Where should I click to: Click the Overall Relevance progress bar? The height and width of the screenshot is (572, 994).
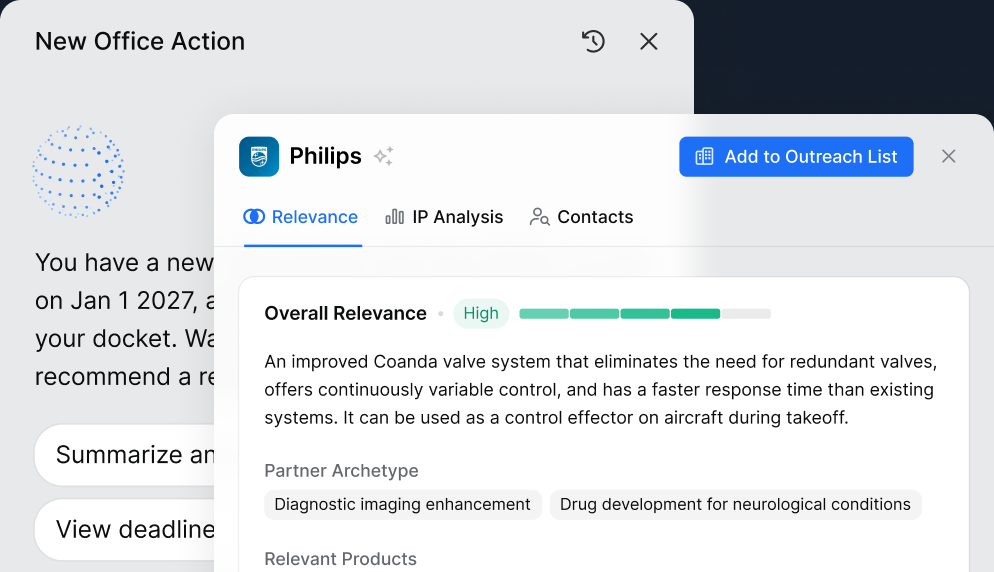point(645,314)
